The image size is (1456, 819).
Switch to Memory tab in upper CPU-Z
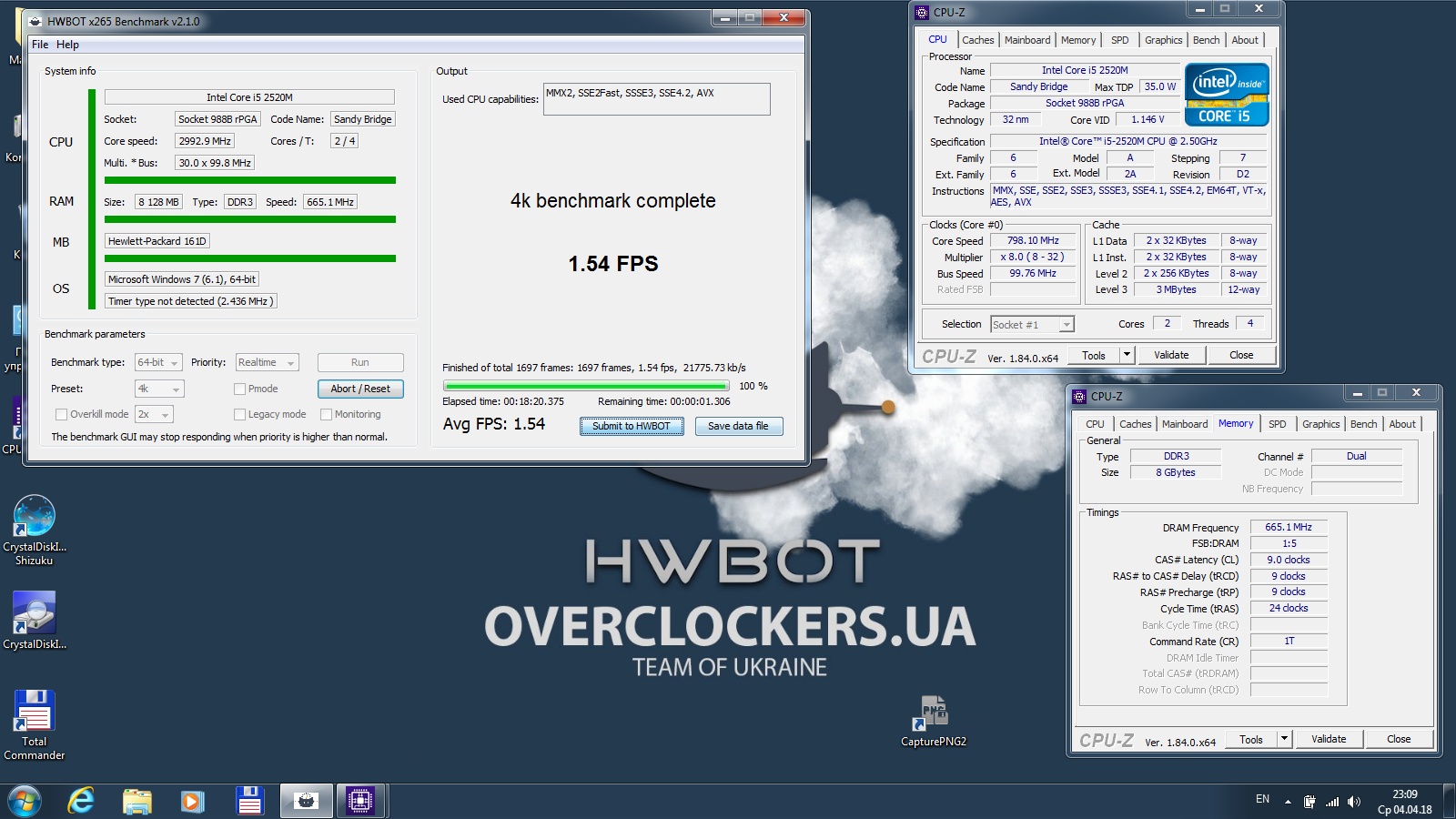[1078, 40]
